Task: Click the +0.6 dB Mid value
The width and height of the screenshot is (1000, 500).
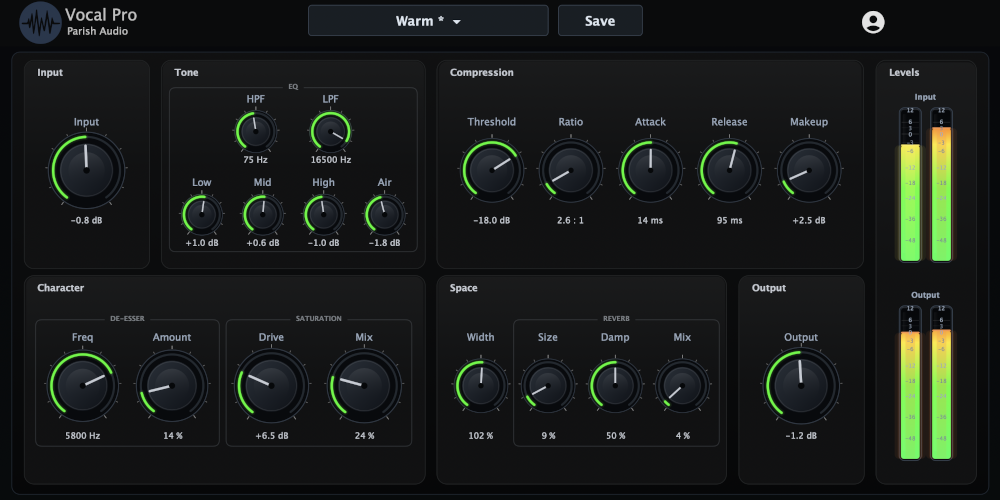Action: tap(263, 243)
